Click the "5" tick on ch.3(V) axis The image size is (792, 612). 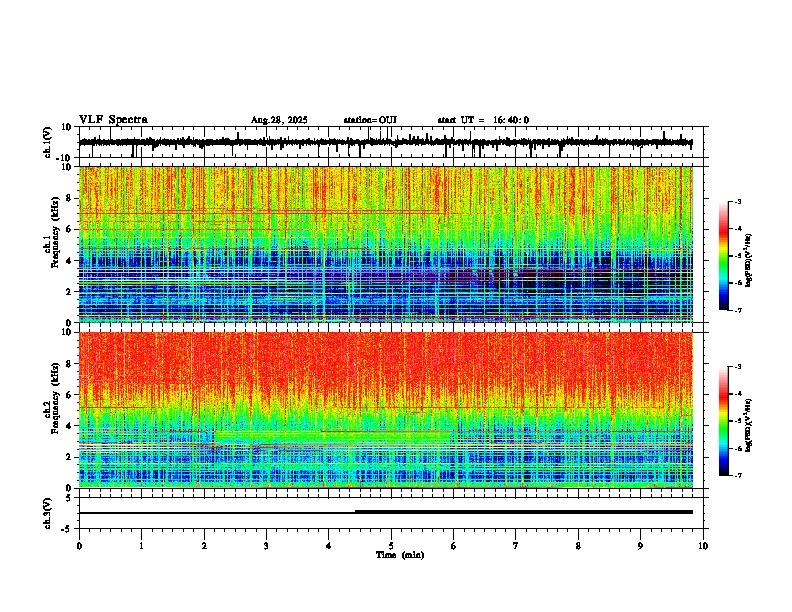click(x=70, y=498)
